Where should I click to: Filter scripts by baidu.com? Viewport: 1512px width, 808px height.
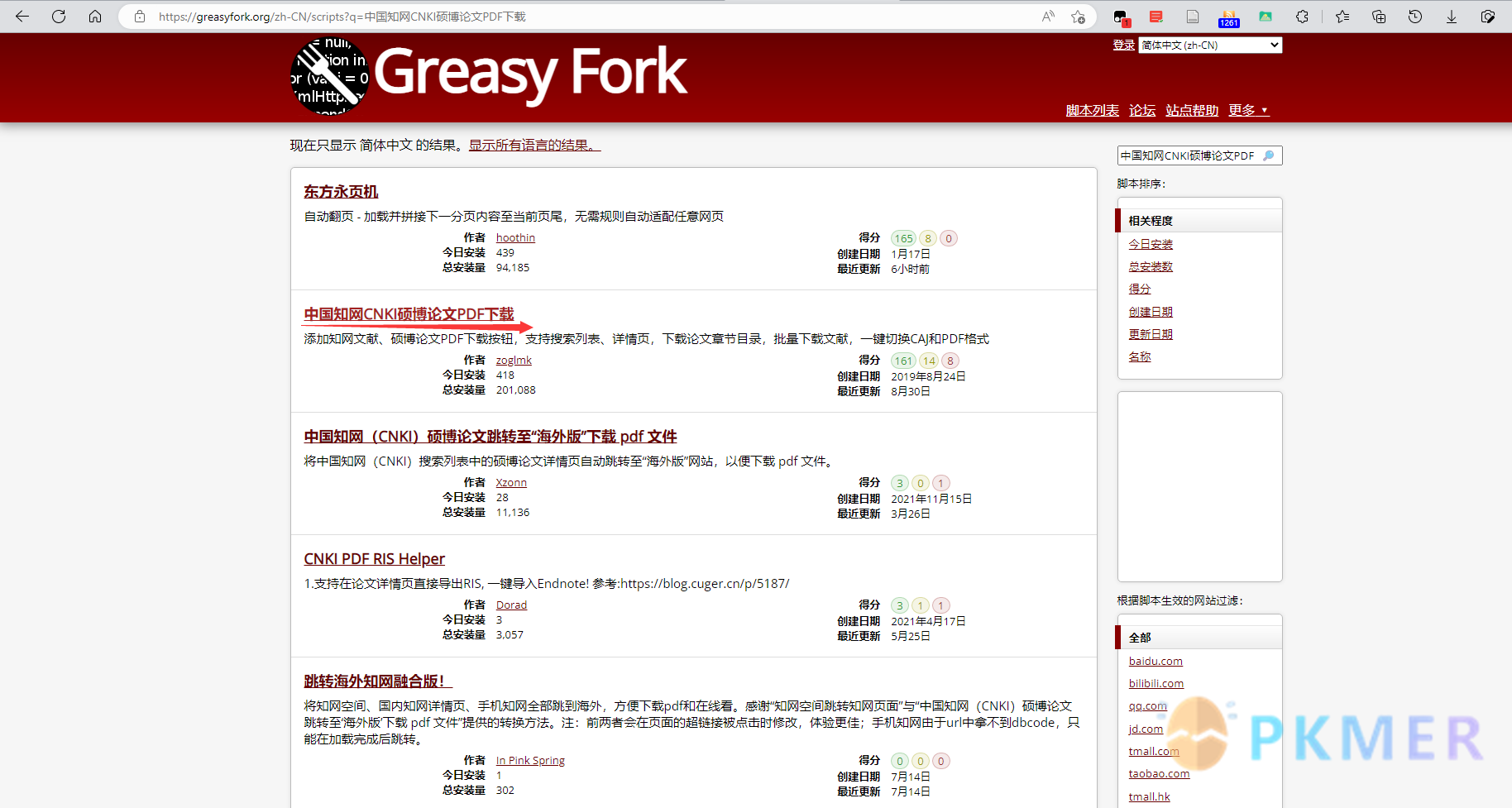coord(1156,661)
